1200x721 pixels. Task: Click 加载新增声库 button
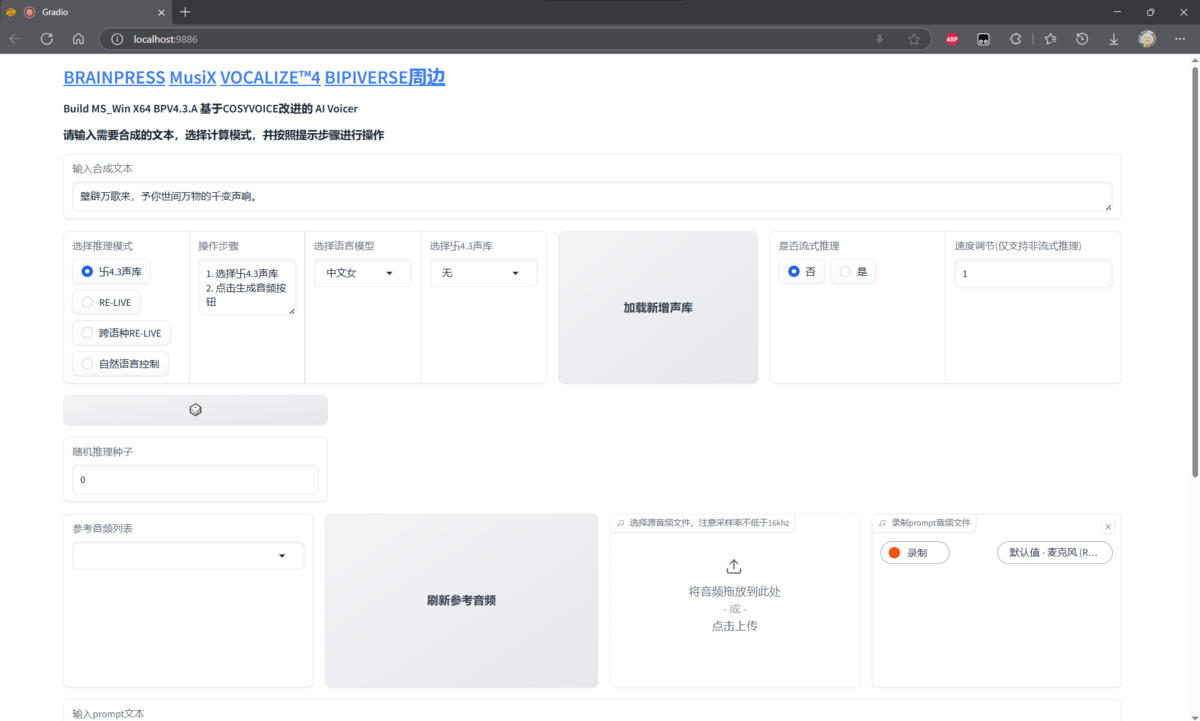pyautogui.click(x=658, y=308)
